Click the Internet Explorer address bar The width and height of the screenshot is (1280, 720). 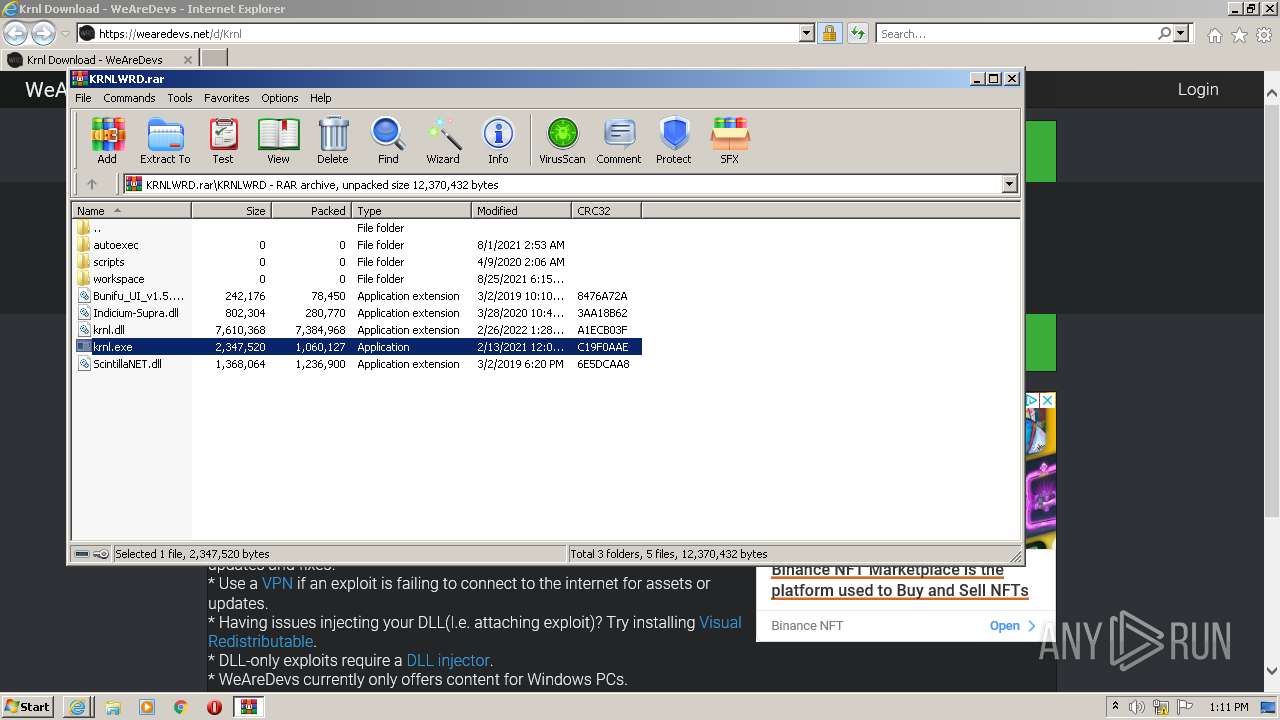click(x=445, y=33)
